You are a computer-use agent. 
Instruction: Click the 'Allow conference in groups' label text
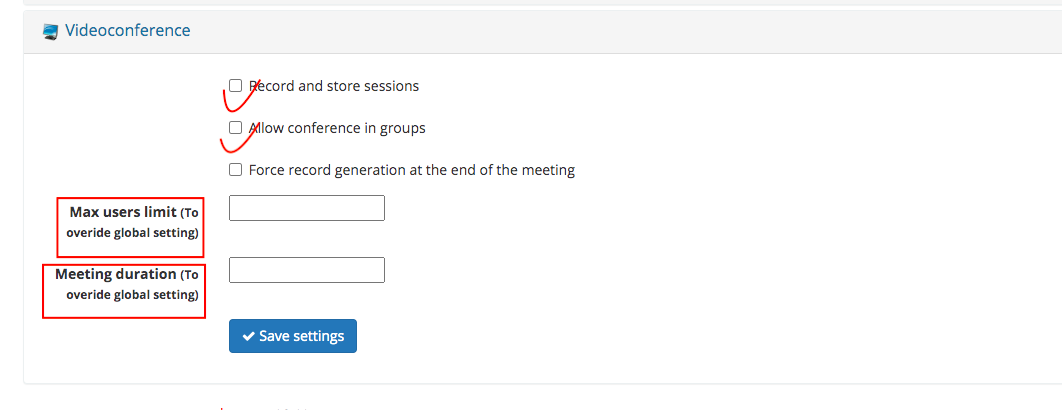337,128
